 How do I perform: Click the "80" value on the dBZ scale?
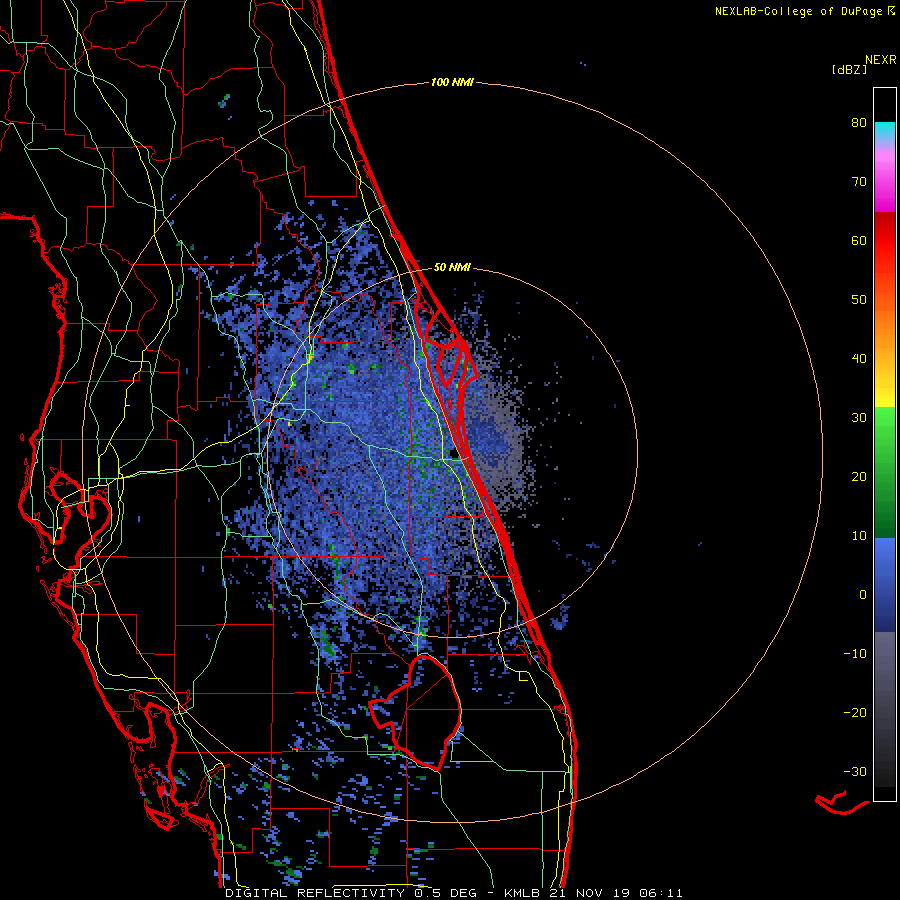pos(859,123)
